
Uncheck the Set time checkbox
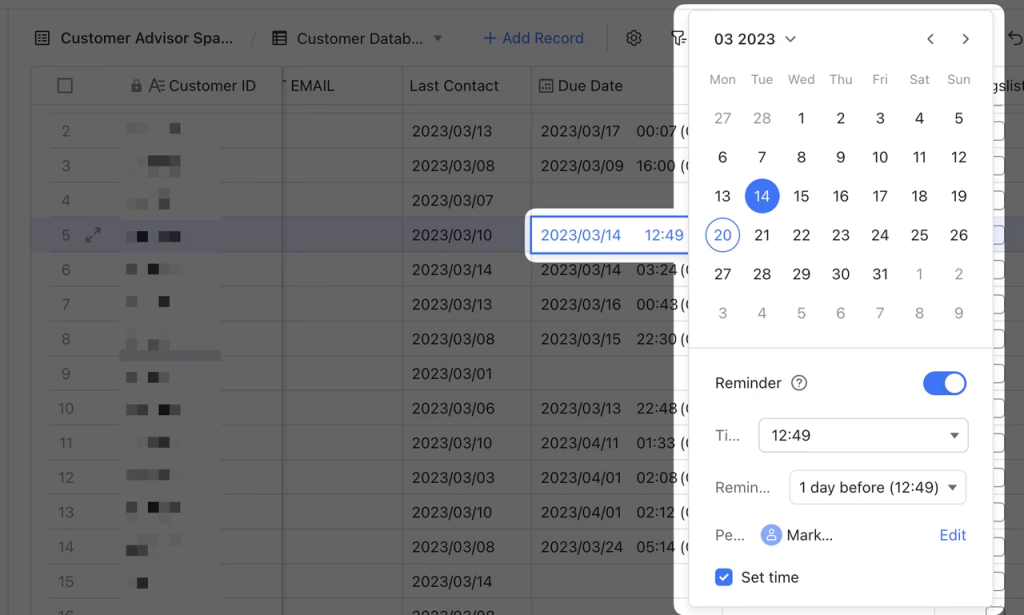[724, 577]
